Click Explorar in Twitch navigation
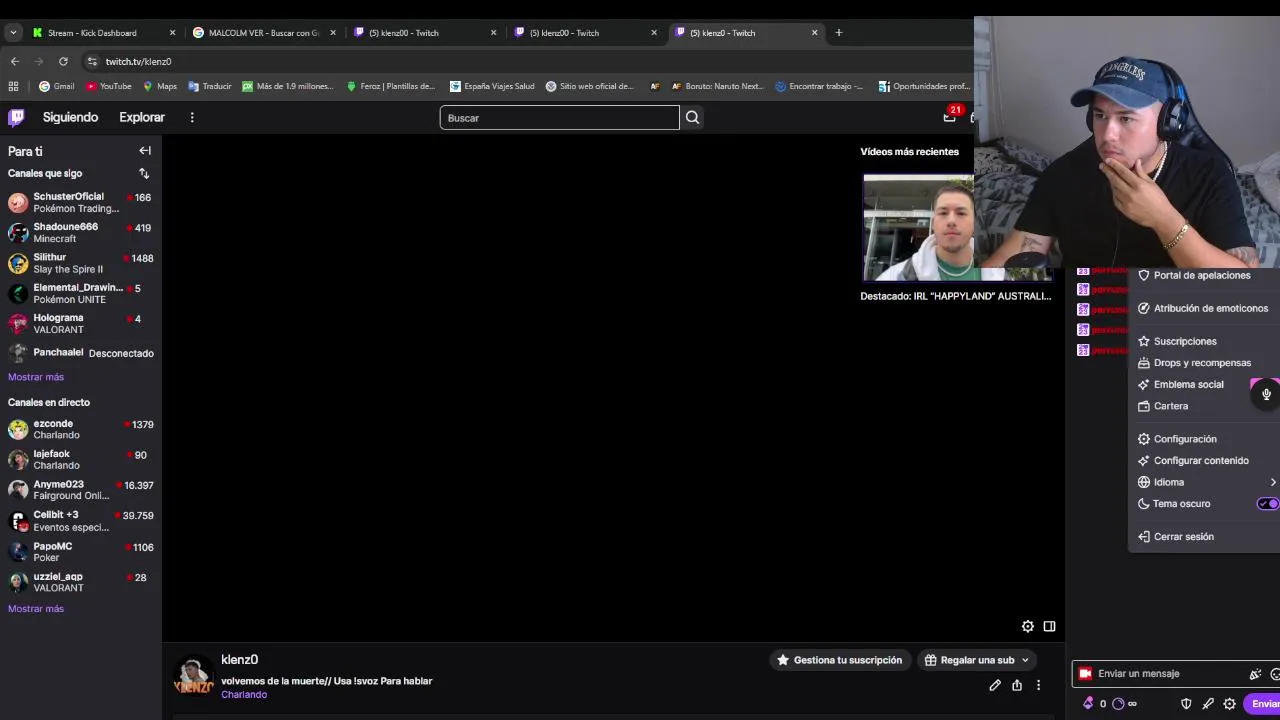This screenshot has width=1280, height=720. tap(142, 117)
